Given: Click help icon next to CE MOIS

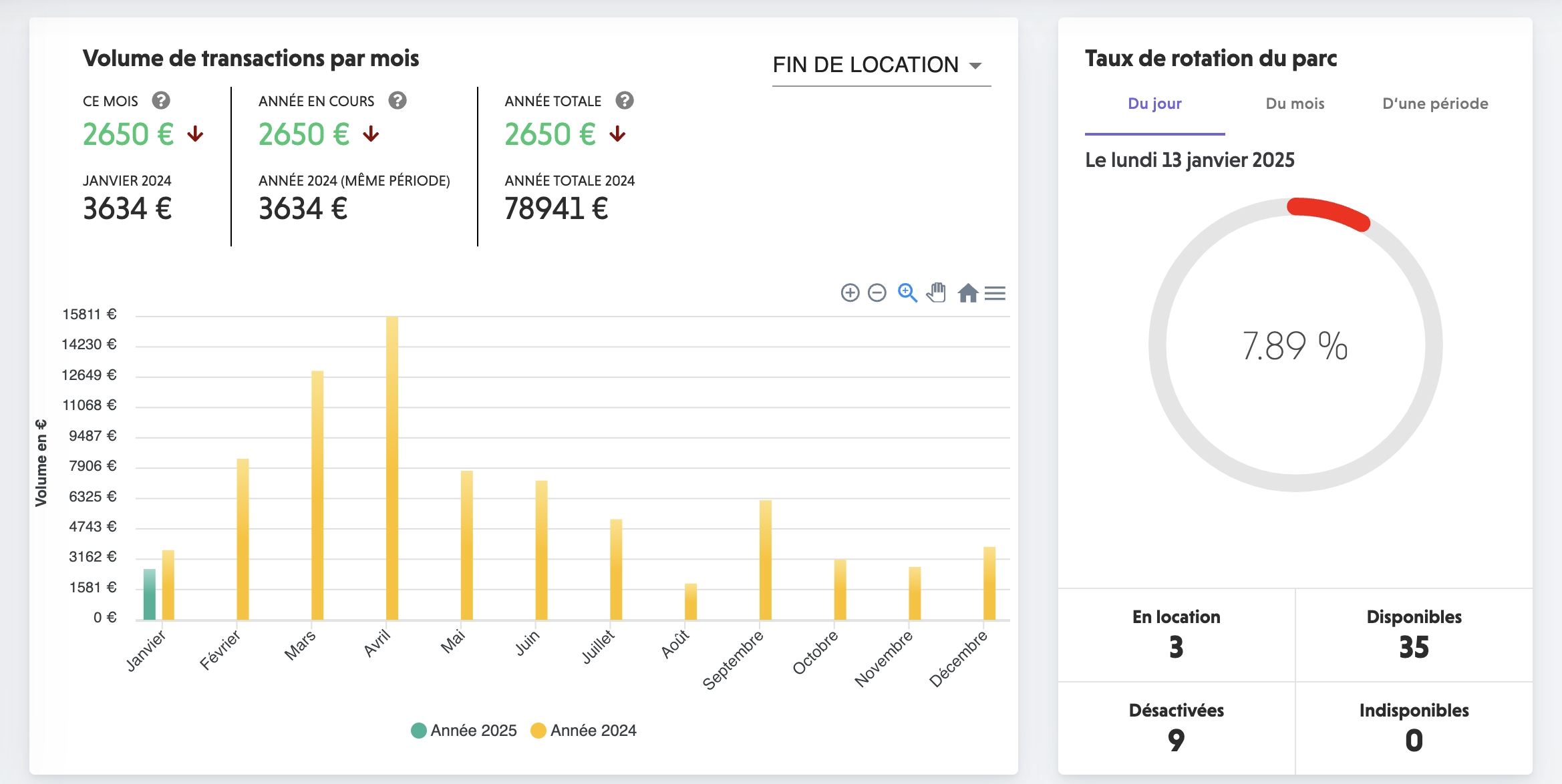Looking at the screenshot, I should (161, 101).
